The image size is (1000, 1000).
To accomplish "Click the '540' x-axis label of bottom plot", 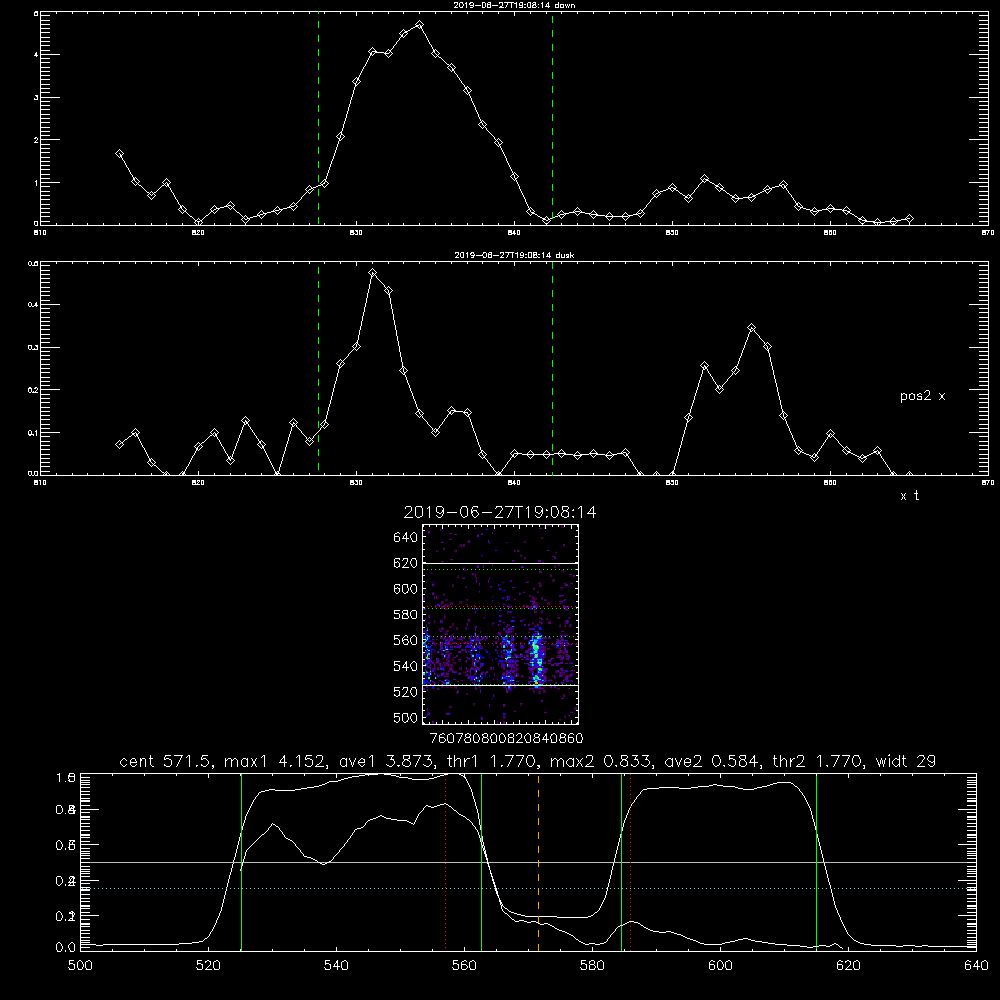I will pos(336,966).
